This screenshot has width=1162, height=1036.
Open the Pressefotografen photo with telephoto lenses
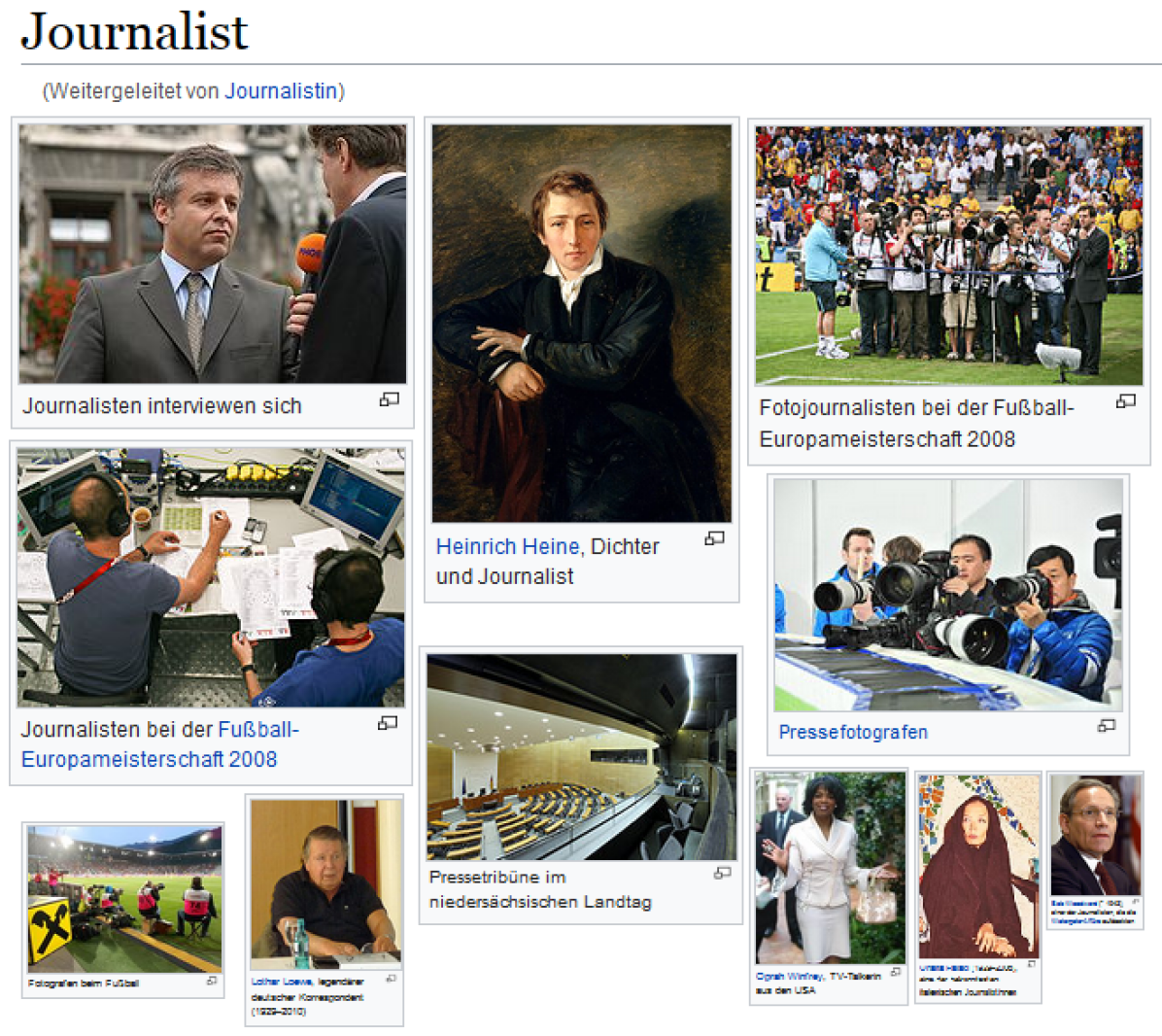[x=948, y=595]
